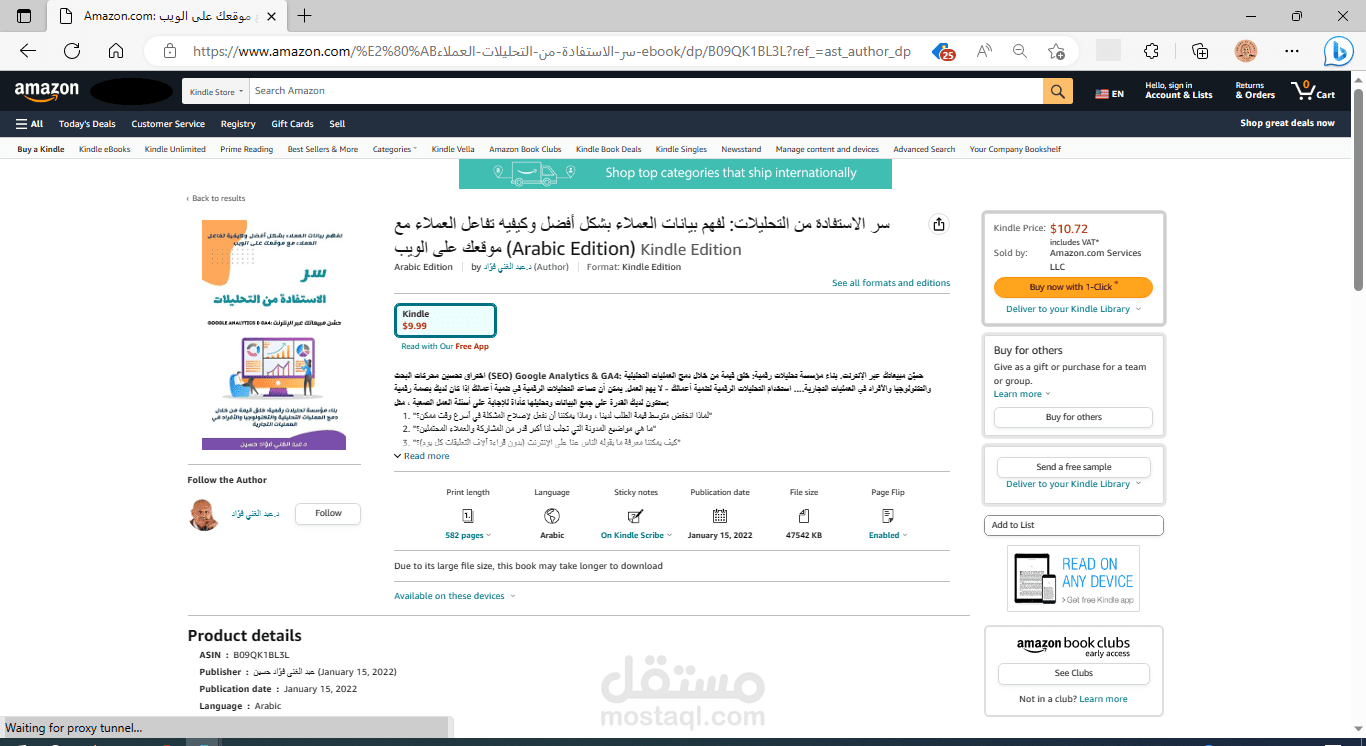Click Add to List button
The width and height of the screenshot is (1366, 746).
[1073, 525]
